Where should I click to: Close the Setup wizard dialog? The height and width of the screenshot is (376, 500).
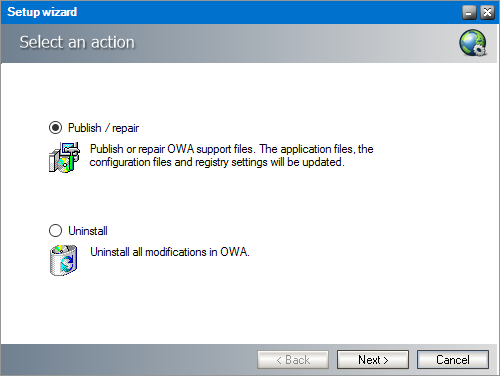click(487, 13)
